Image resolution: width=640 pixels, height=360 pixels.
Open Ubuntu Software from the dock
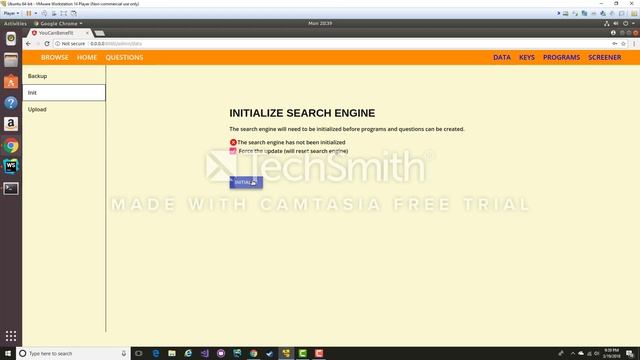[11, 82]
